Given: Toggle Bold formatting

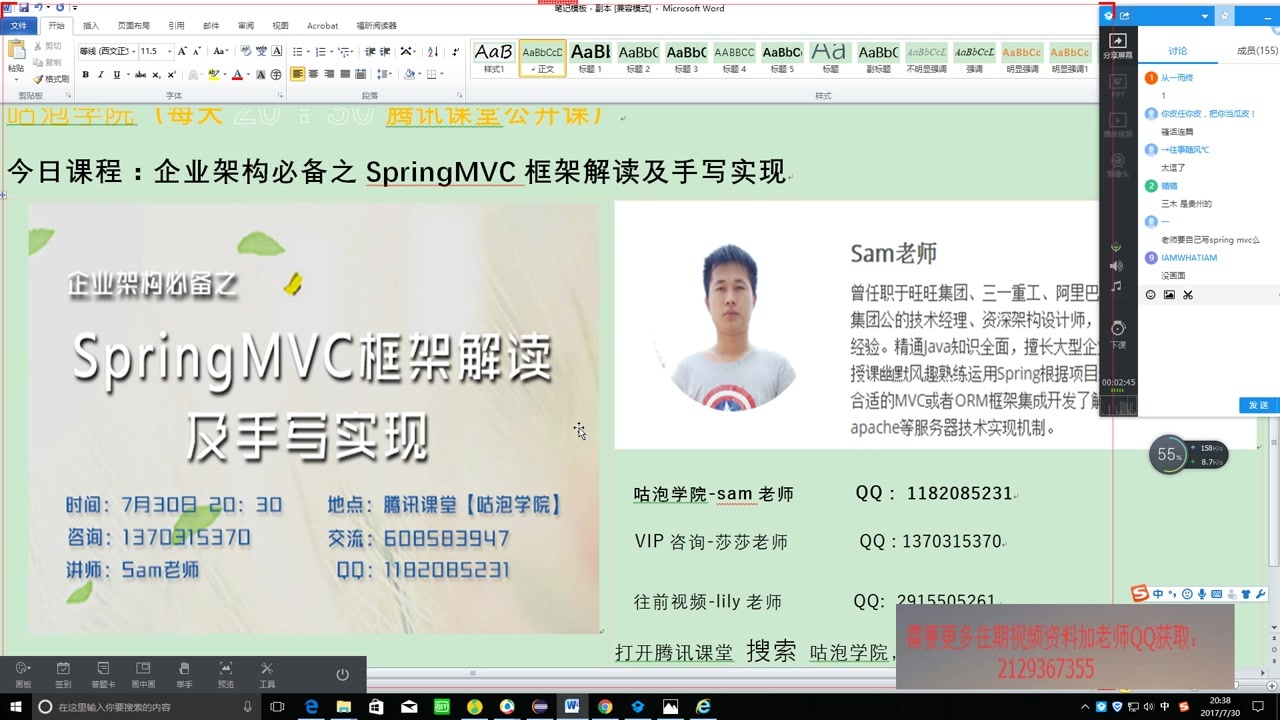Looking at the screenshot, I should [x=86, y=75].
